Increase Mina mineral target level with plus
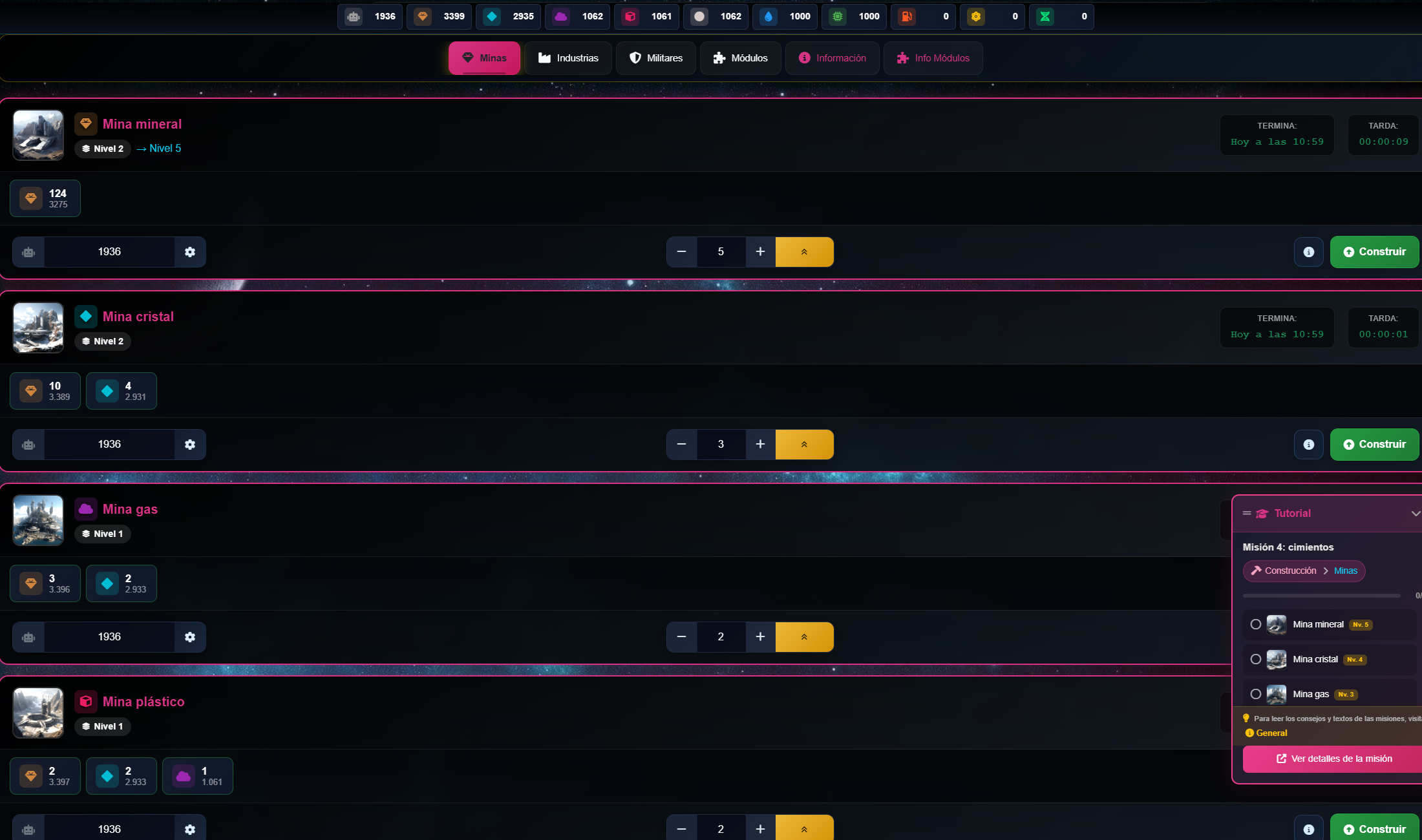Viewport: 1422px width, 840px height. (x=761, y=252)
